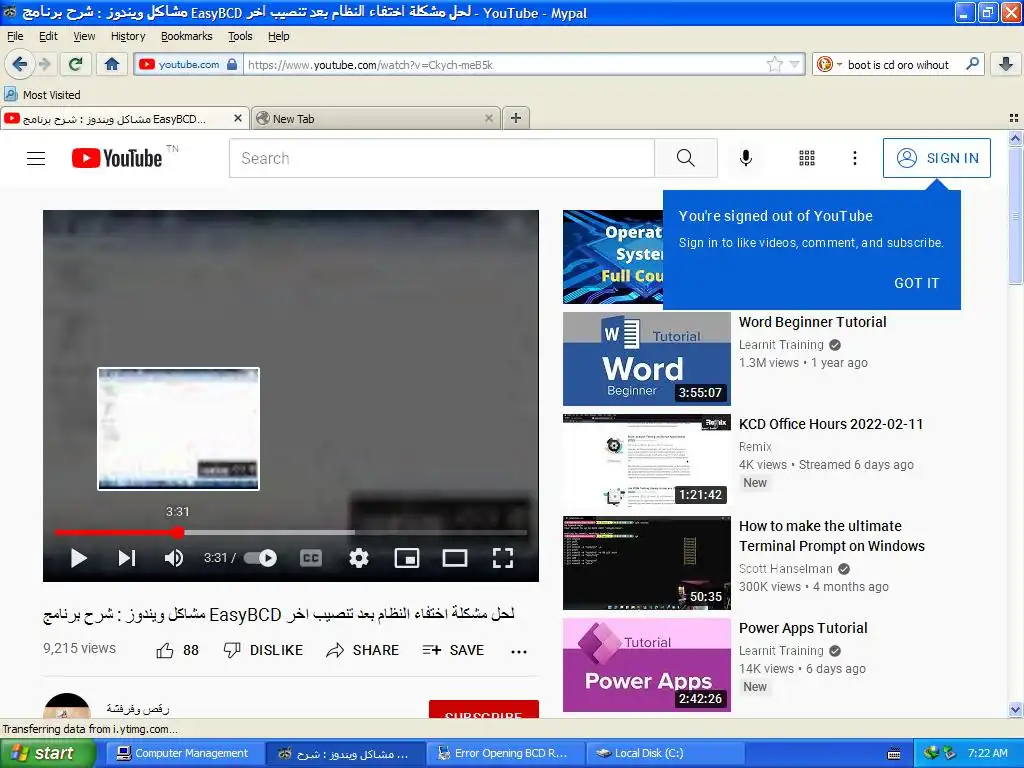This screenshot has width=1024, height=768.
Task: Toggle the autoplay switch
Action: tap(261, 558)
